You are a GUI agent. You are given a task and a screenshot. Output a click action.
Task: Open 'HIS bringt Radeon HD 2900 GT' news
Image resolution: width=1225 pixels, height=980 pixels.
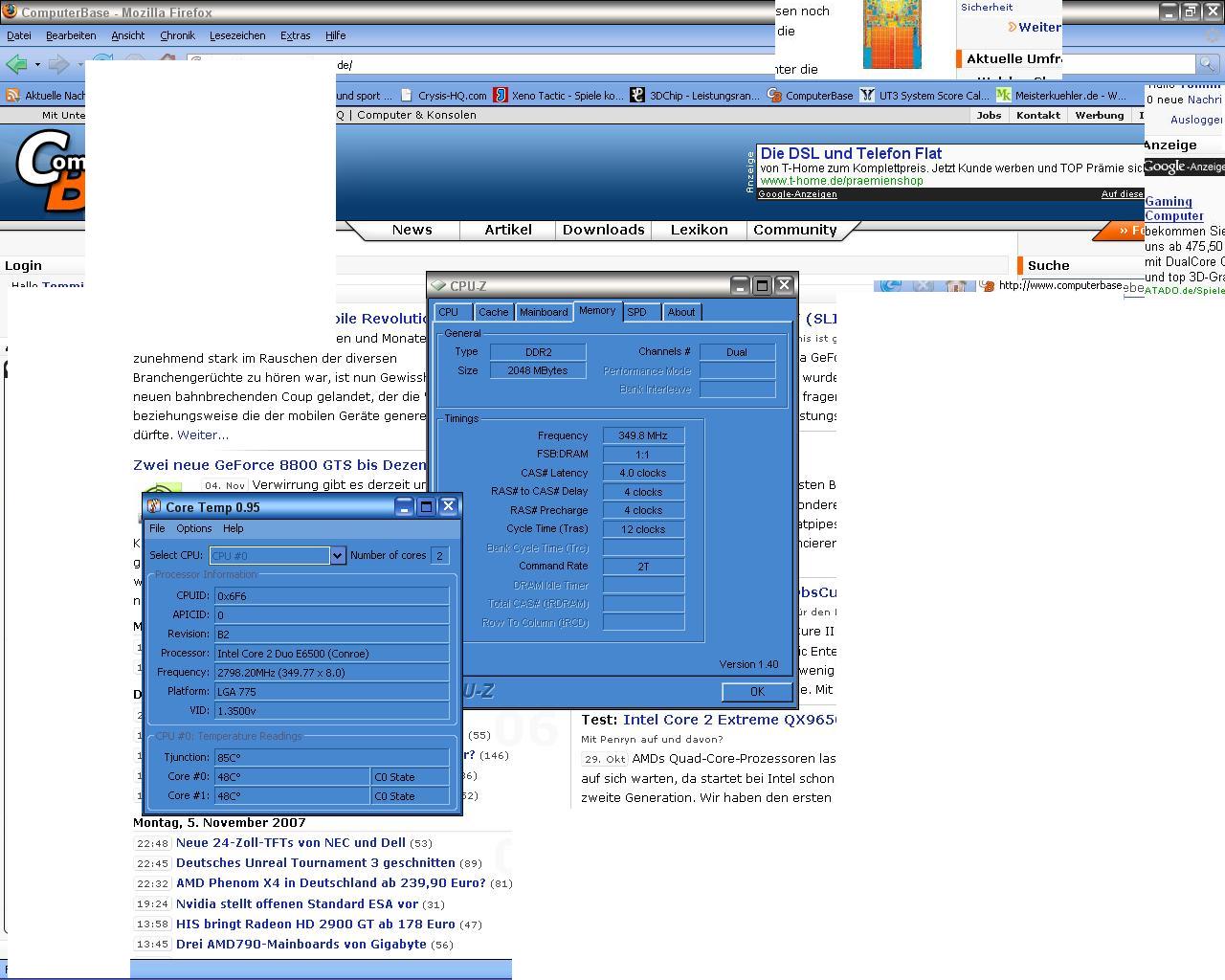coord(316,924)
